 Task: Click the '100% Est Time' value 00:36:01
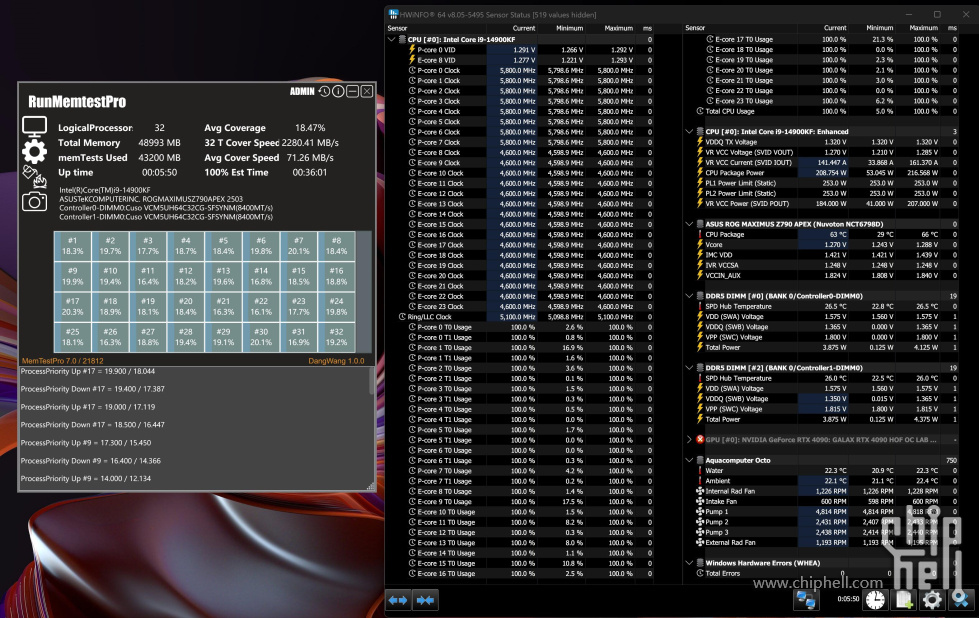coord(310,172)
